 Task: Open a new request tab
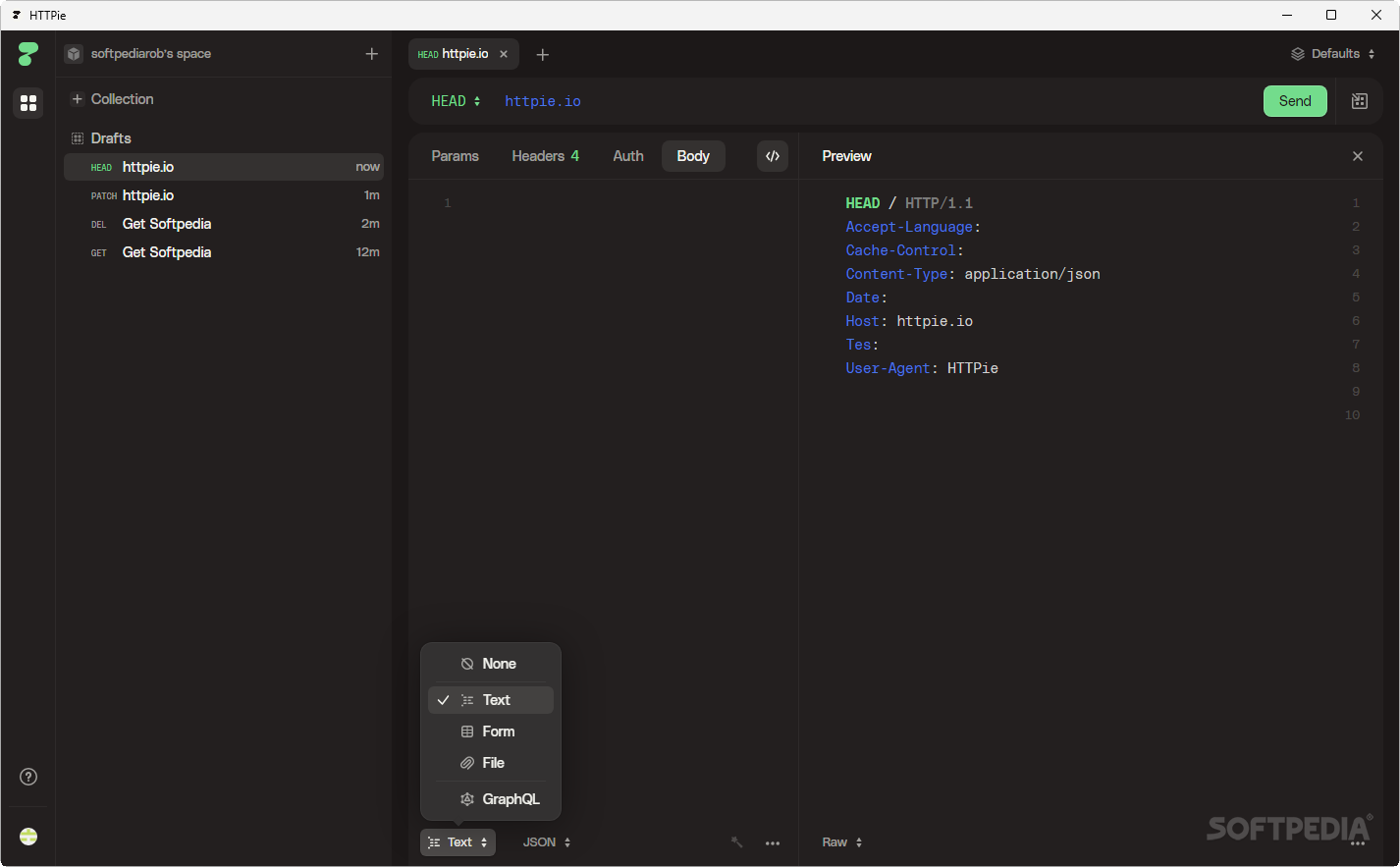tap(542, 55)
